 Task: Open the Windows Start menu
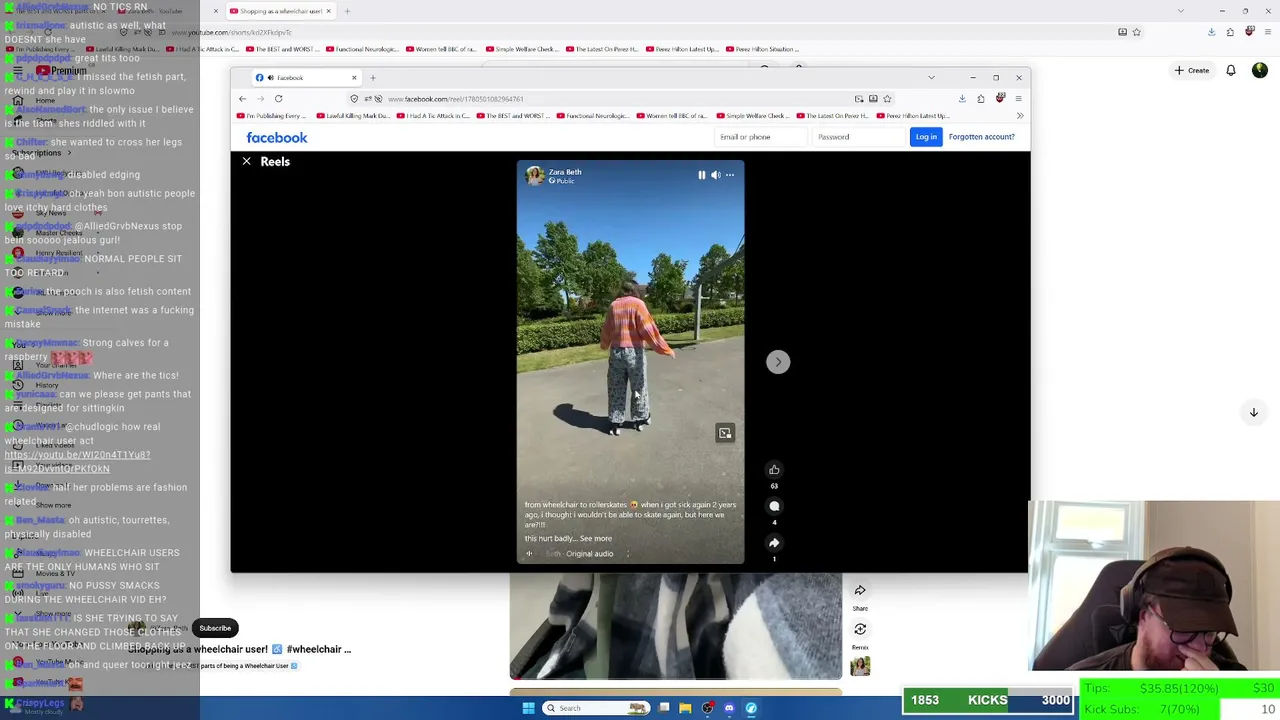pyautogui.click(x=529, y=708)
